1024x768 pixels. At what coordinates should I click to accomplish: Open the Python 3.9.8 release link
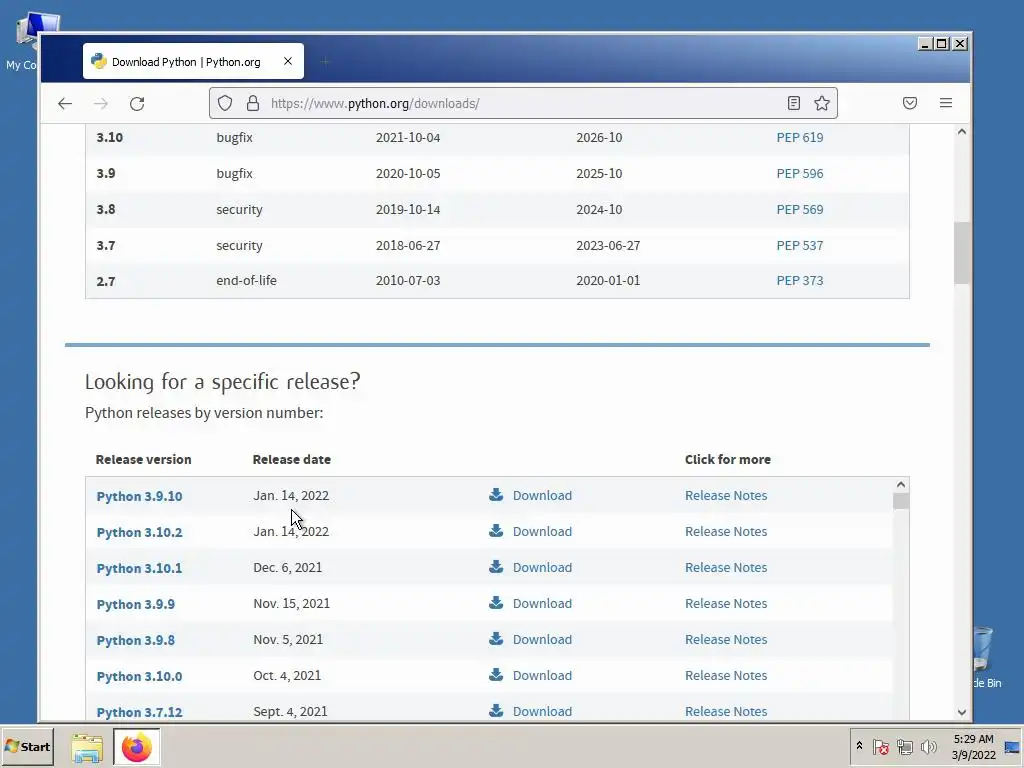point(136,640)
